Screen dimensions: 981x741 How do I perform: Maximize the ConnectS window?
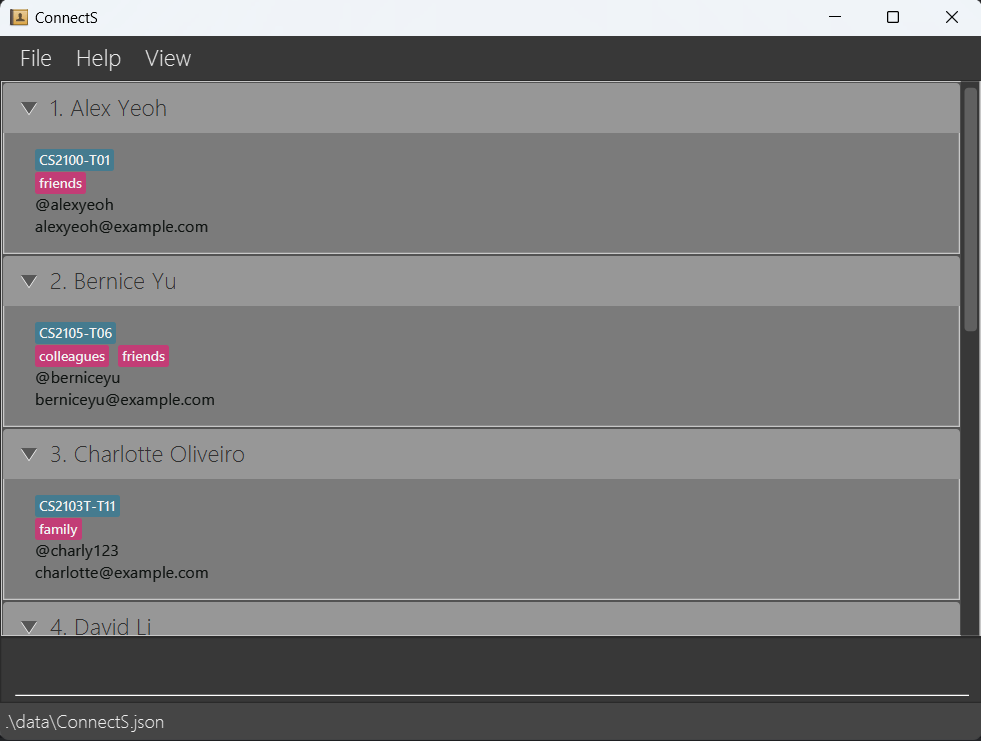(x=893, y=17)
